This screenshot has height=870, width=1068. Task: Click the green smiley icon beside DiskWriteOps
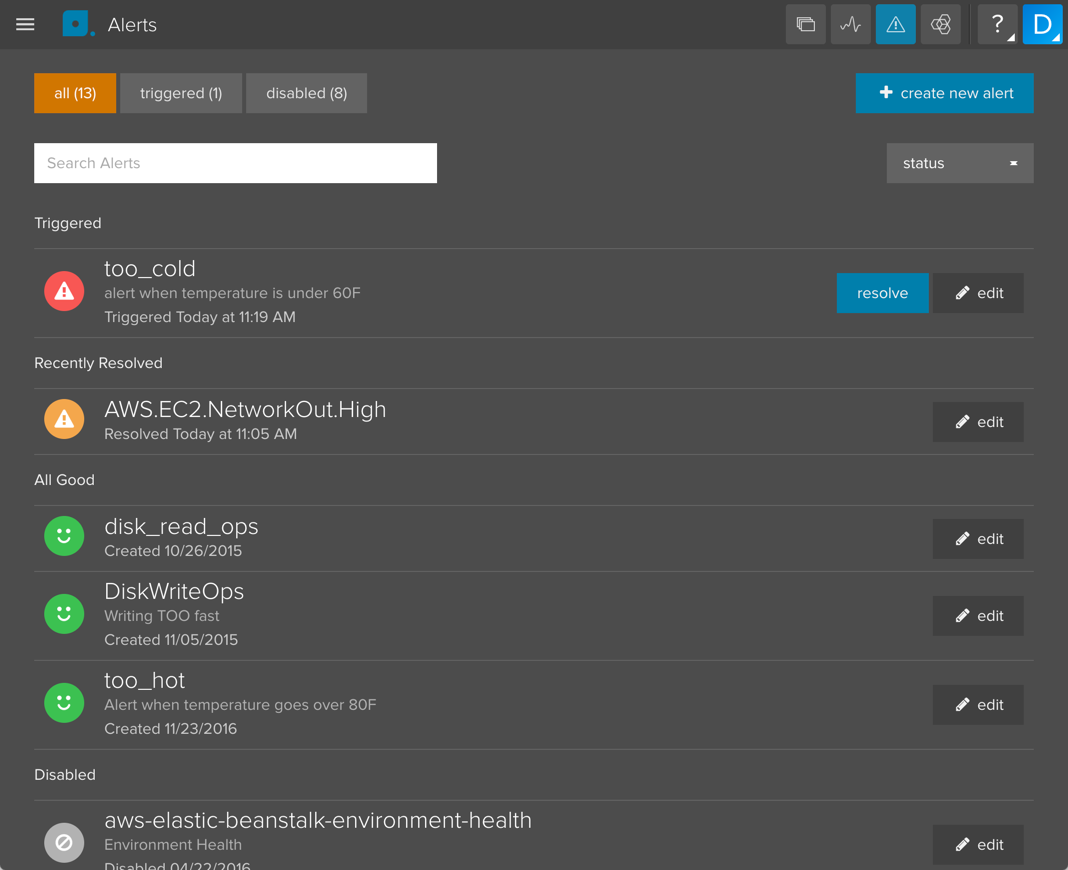click(x=64, y=614)
